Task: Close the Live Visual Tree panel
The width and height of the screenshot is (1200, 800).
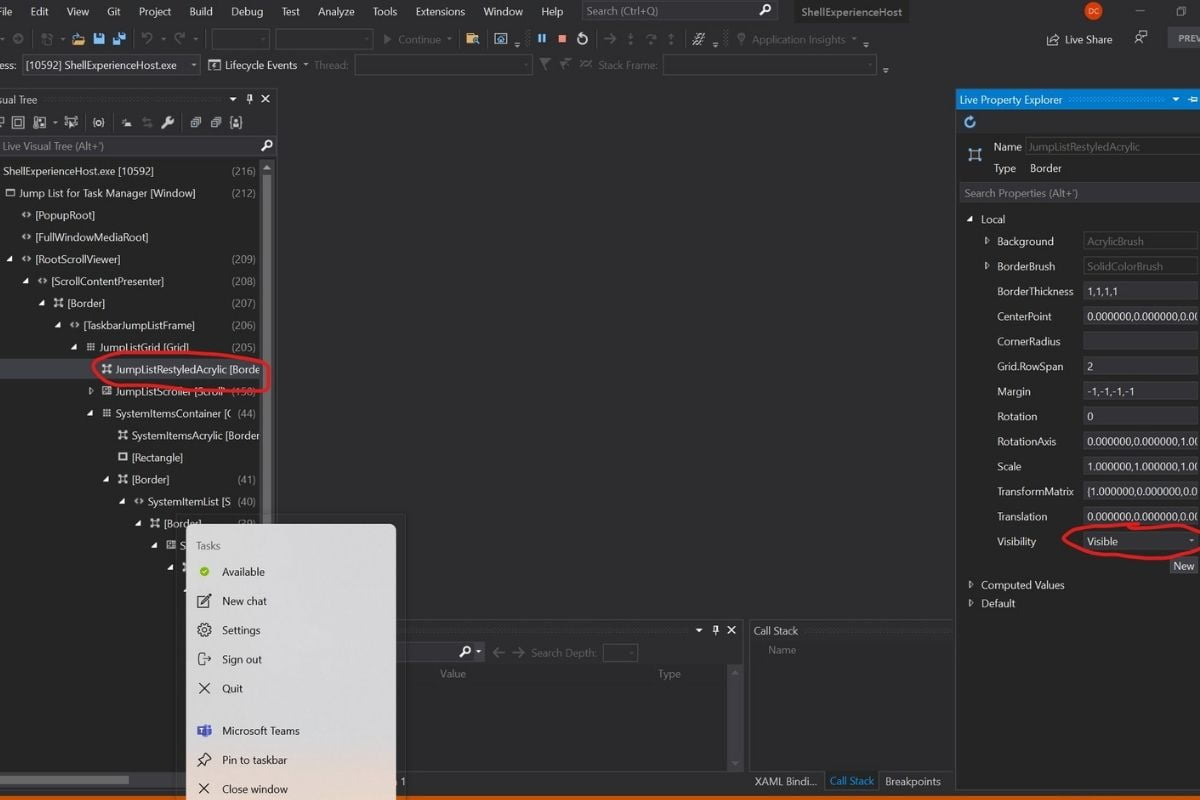Action: (265, 99)
